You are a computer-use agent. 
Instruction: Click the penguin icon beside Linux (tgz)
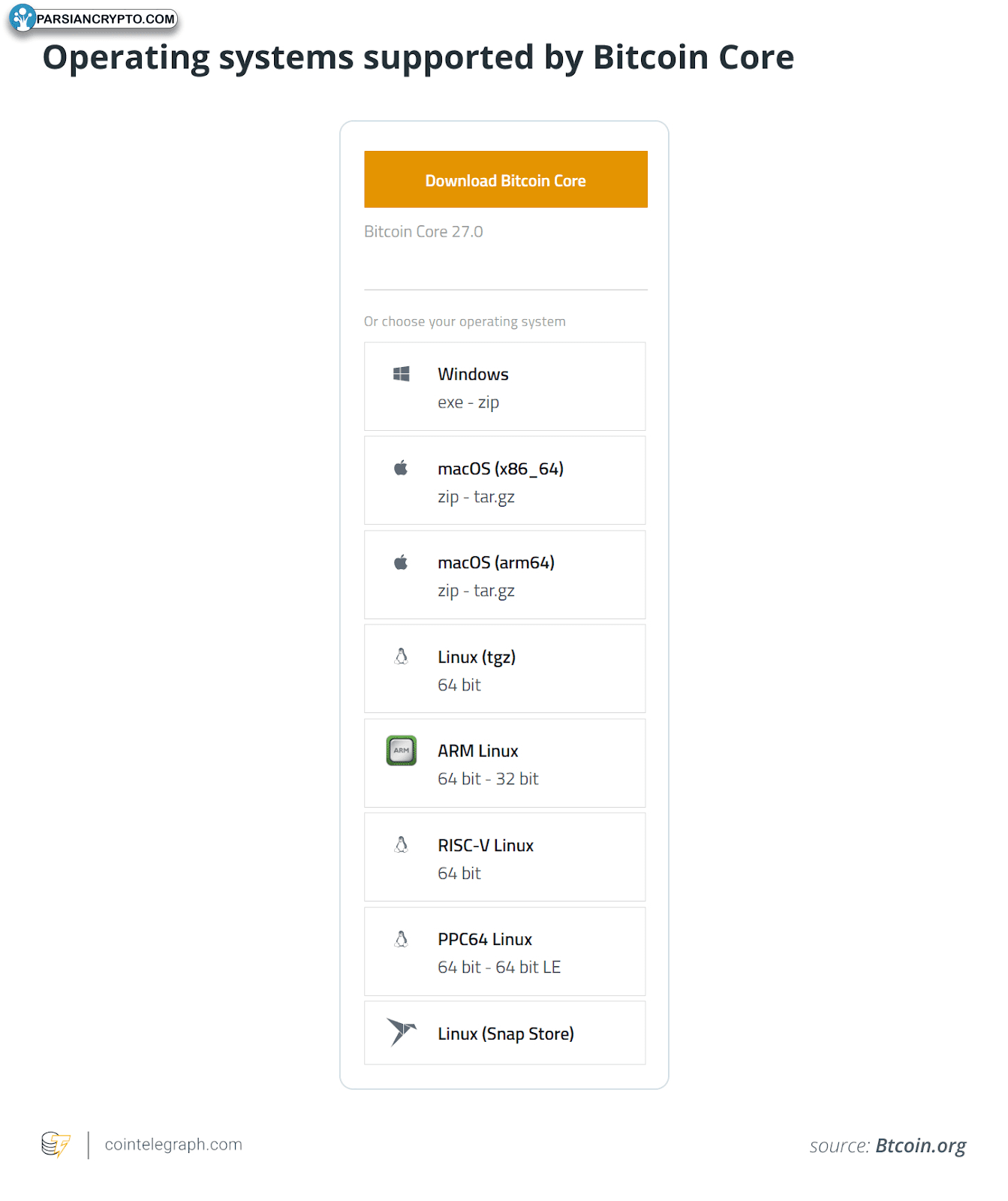[x=402, y=656]
